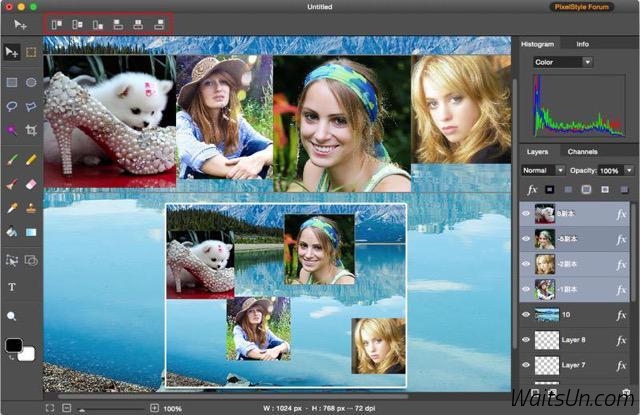
Task: Select the Move tool in the toolbox
Action: (12, 52)
